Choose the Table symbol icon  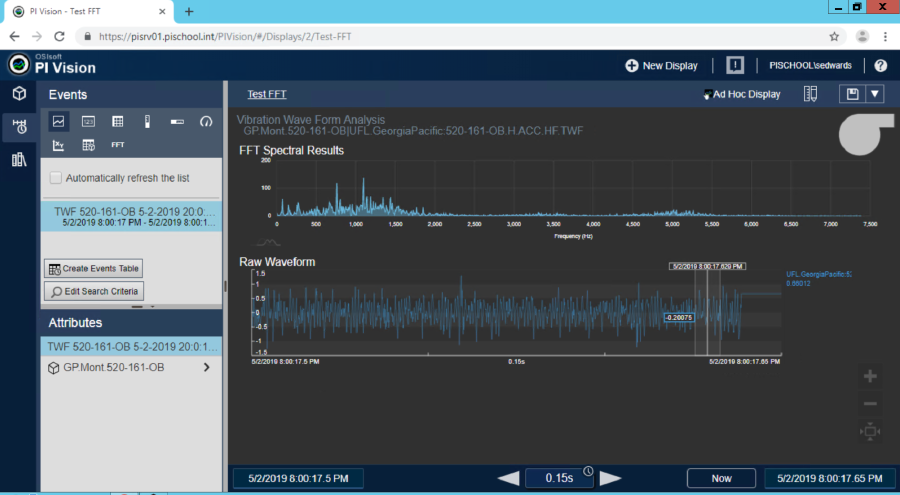tap(118, 121)
